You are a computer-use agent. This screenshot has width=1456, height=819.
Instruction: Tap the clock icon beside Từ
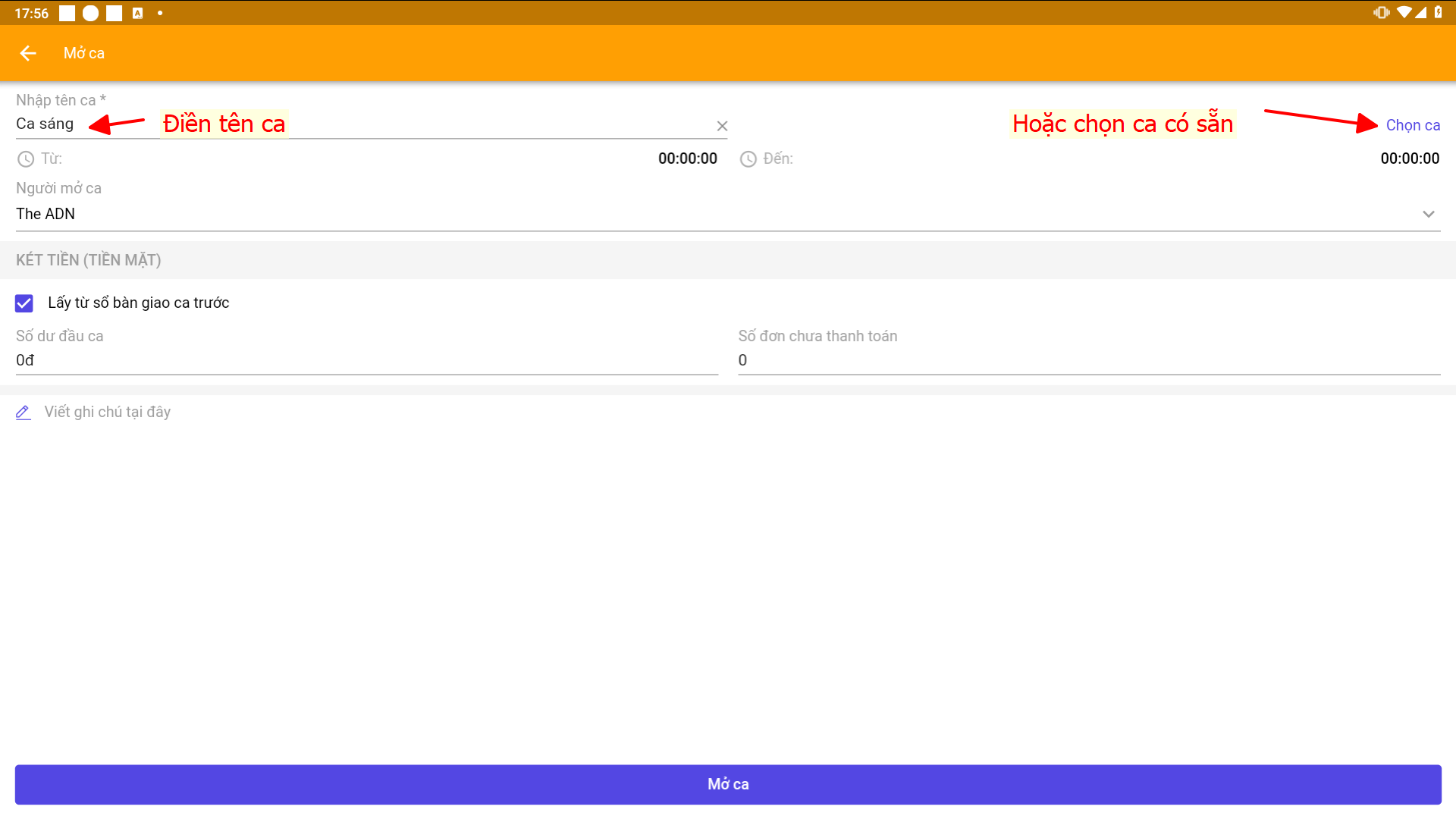(26, 159)
